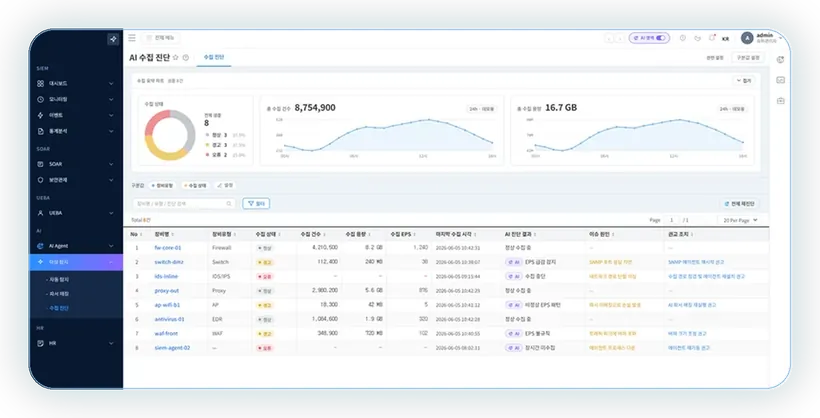Click the outlined settings button at top right
Image resolution: width=820 pixels, height=418 pixels.
pyautogui.click(x=748, y=58)
